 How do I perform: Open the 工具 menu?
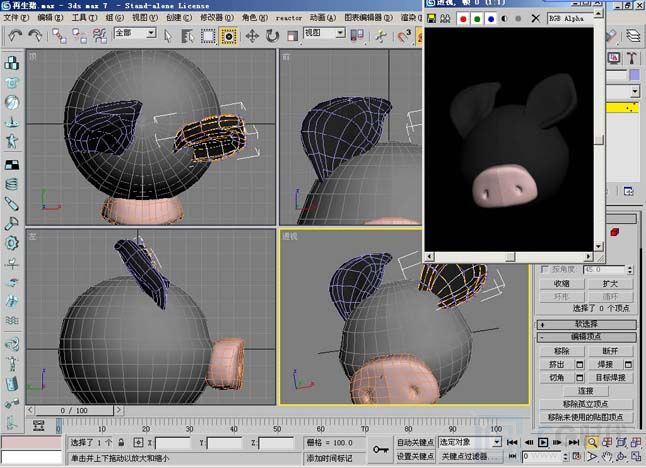pyautogui.click(x=84, y=18)
